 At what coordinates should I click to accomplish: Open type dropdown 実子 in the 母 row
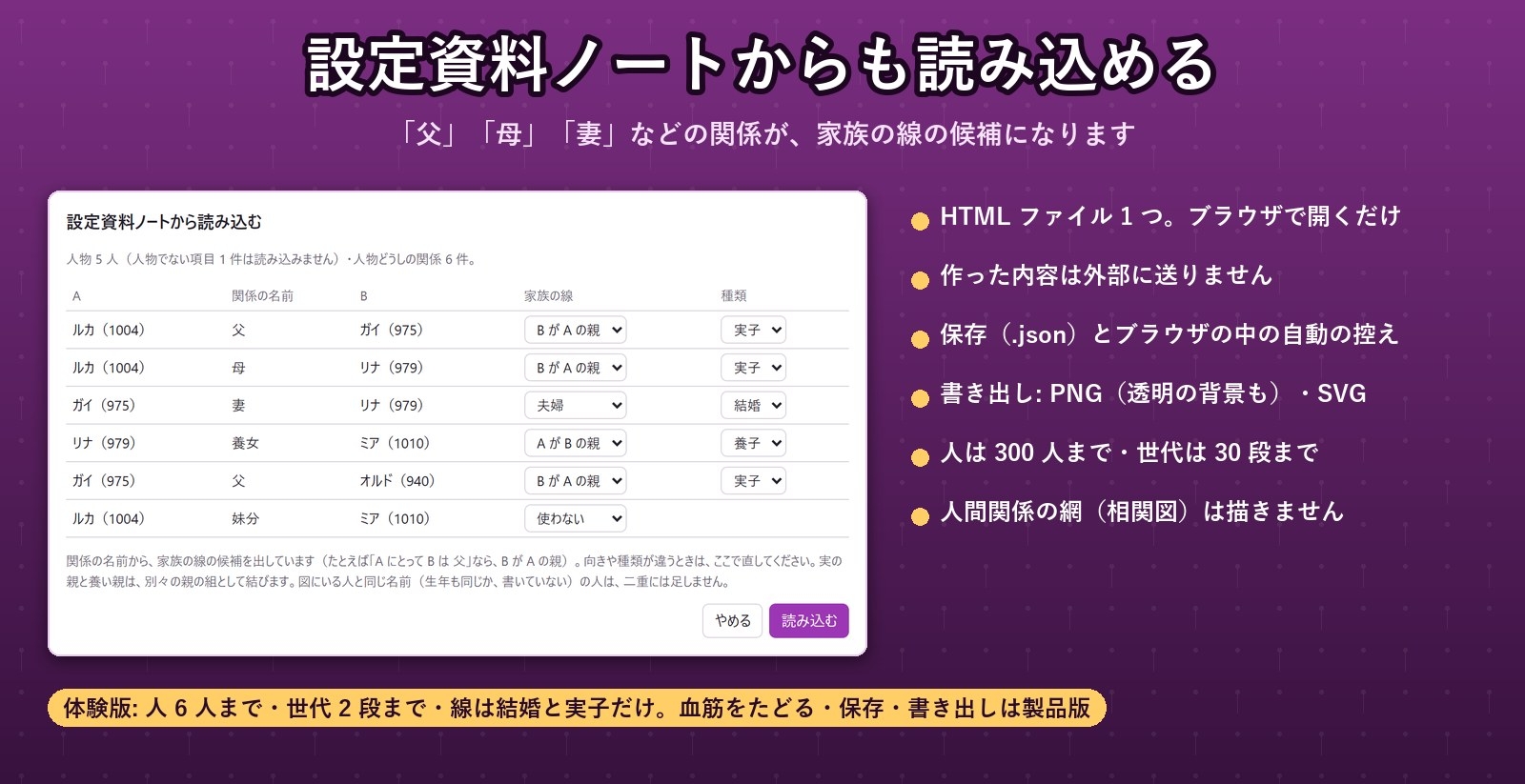[x=753, y=368]
